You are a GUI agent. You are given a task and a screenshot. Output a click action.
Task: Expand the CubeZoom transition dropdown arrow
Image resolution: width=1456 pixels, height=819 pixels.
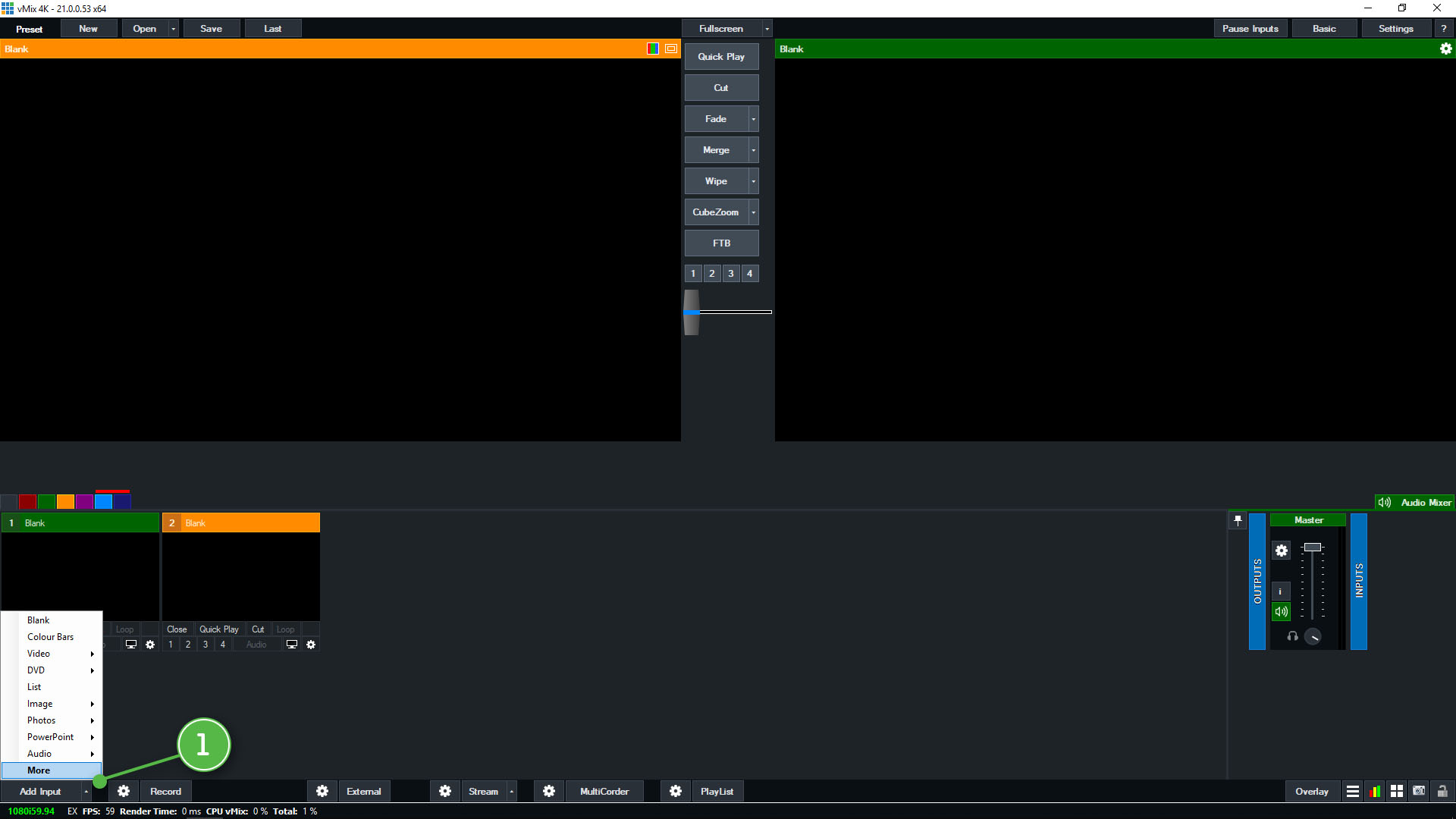(x=753, y=212)
